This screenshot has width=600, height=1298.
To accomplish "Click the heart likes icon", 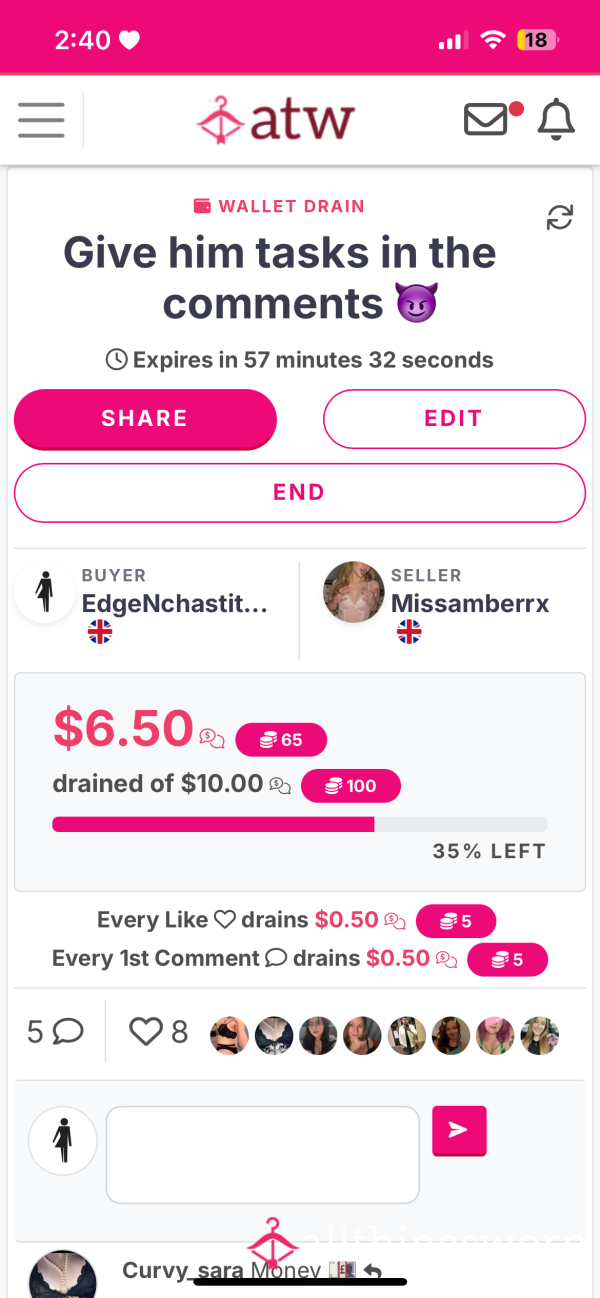I will pyautogui.click(x=146, y=1032).
